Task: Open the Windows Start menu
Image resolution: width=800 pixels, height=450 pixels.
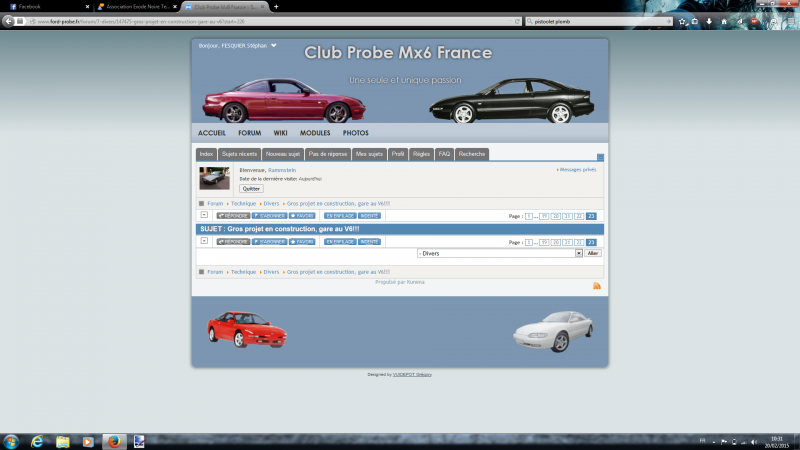Action: click(x=11, y=441)
